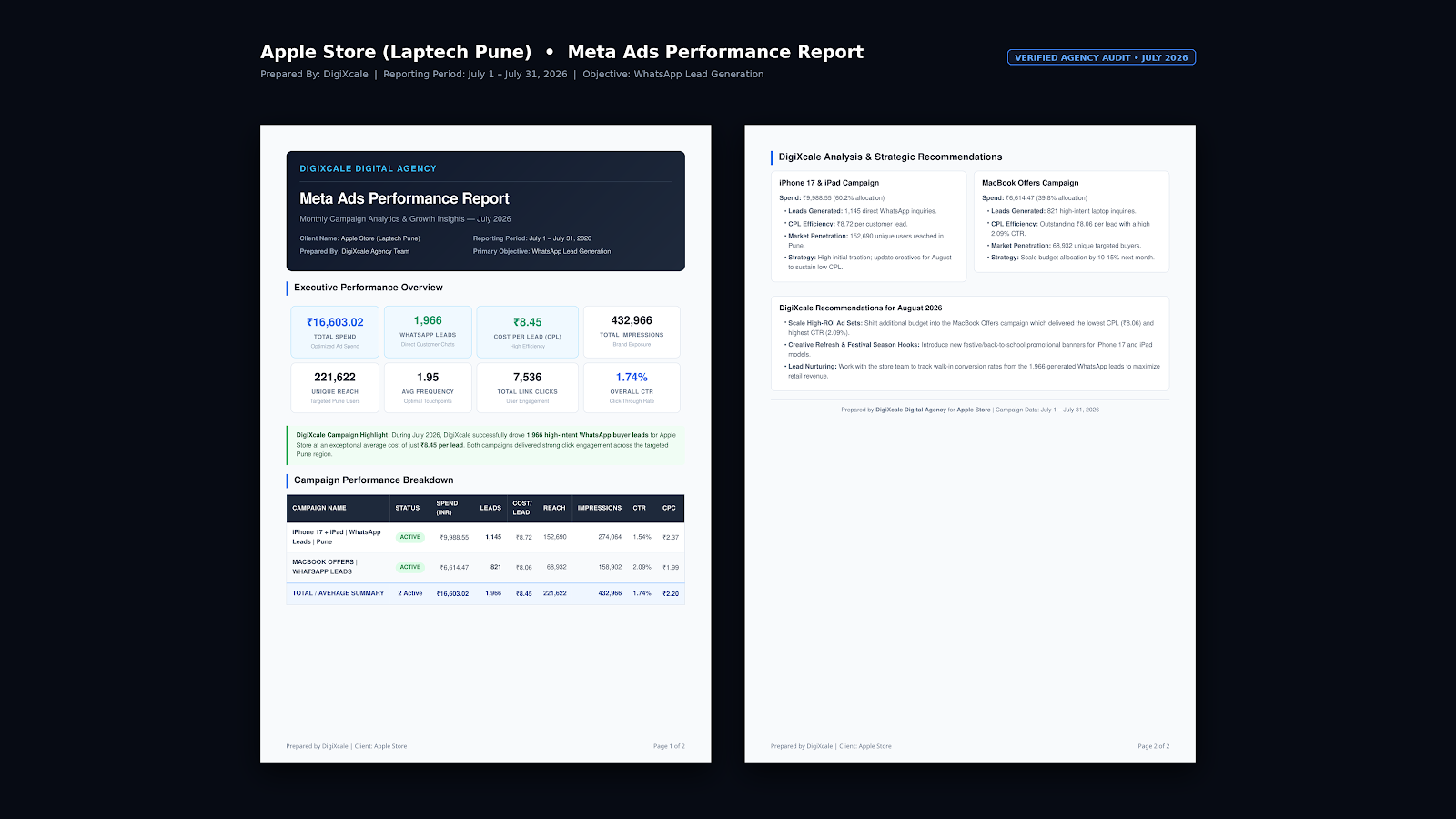Click 'Primary Objective: WhatsApp Lead Generation' in banner
Viewport: 1456px width, 819px height.
click(x=541, y=251)
